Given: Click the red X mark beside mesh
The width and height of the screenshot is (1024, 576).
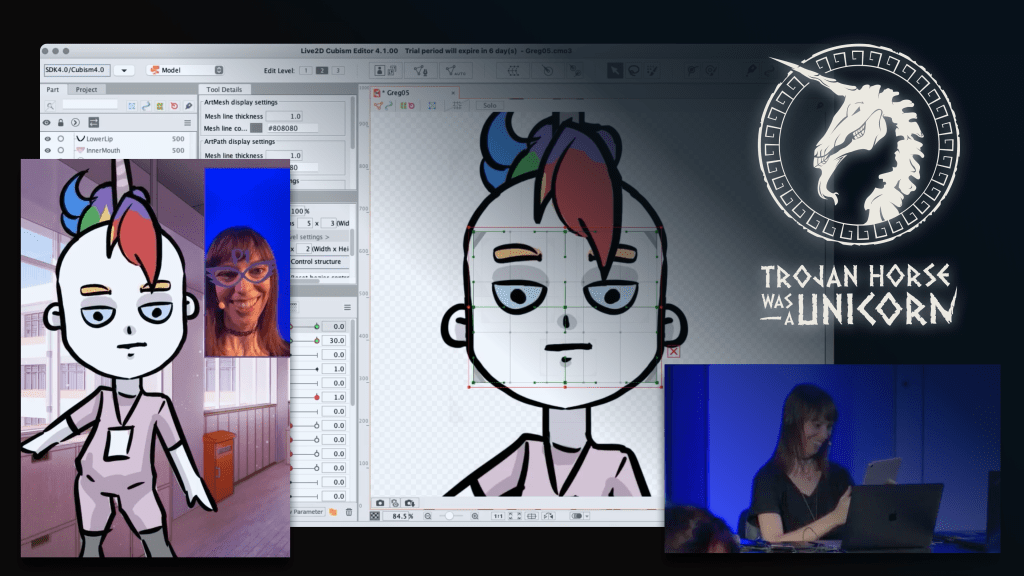Looking at the screenshot, I should point(673,352).
